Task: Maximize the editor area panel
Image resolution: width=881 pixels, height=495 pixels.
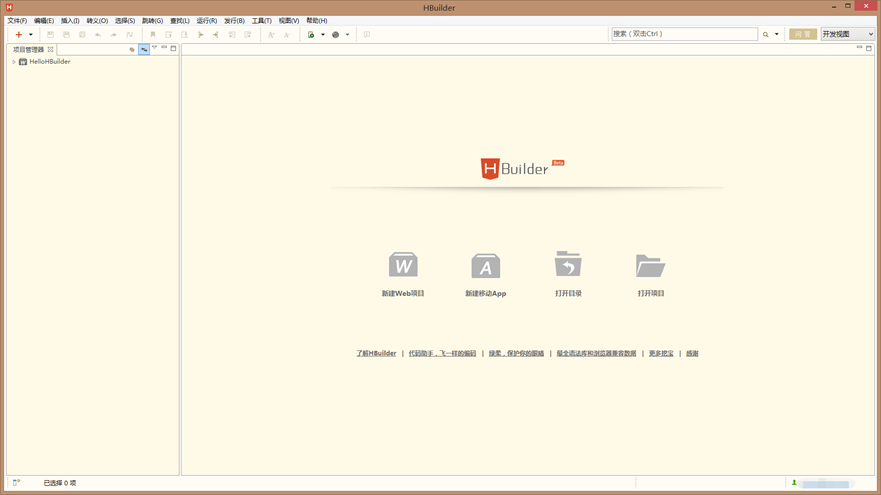Action: click(x=869, y=48)
